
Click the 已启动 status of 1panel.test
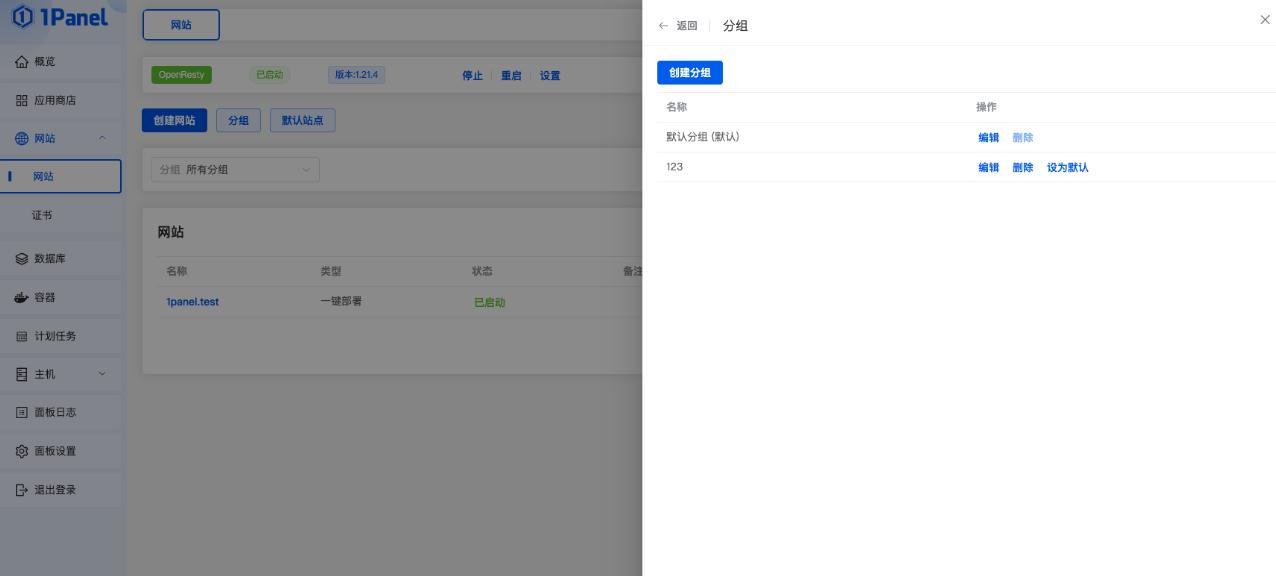pyautogui.click(x=489, y=302)
